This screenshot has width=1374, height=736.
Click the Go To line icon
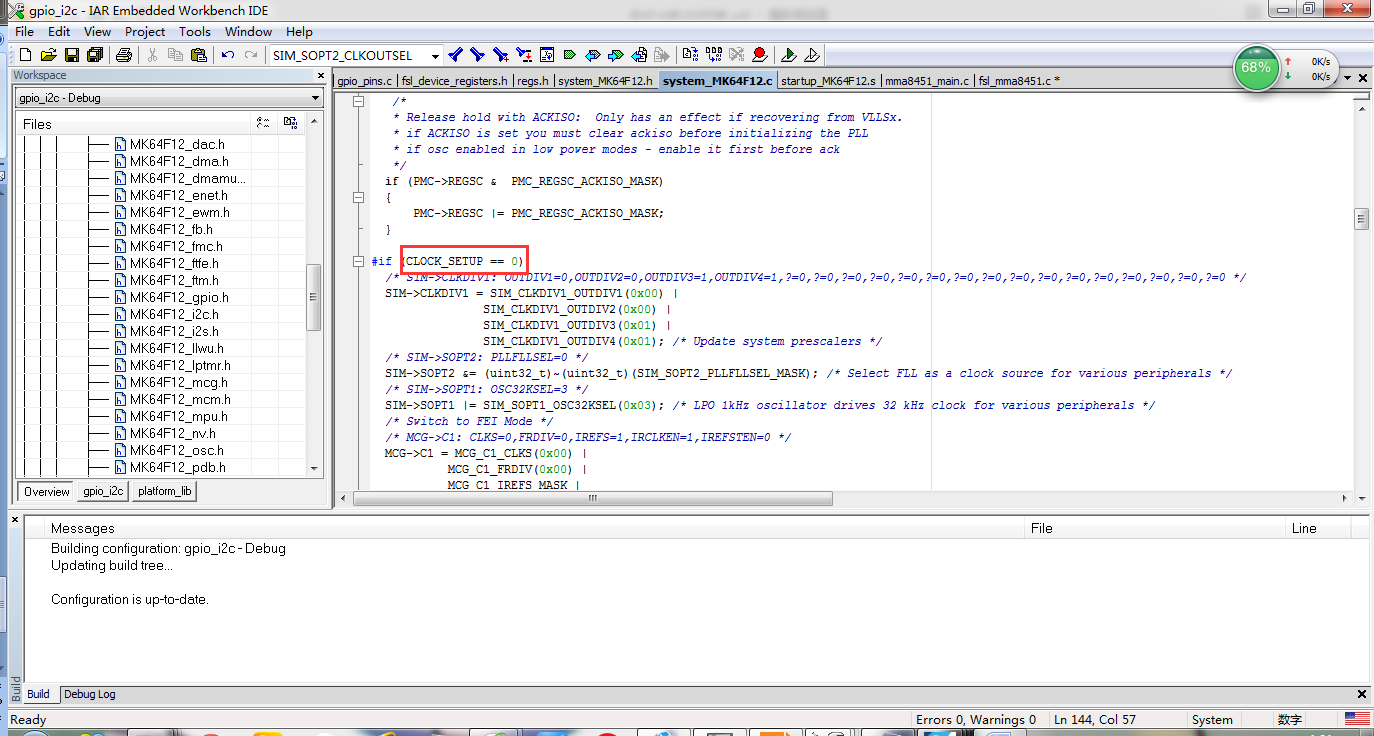click(546, 55)
